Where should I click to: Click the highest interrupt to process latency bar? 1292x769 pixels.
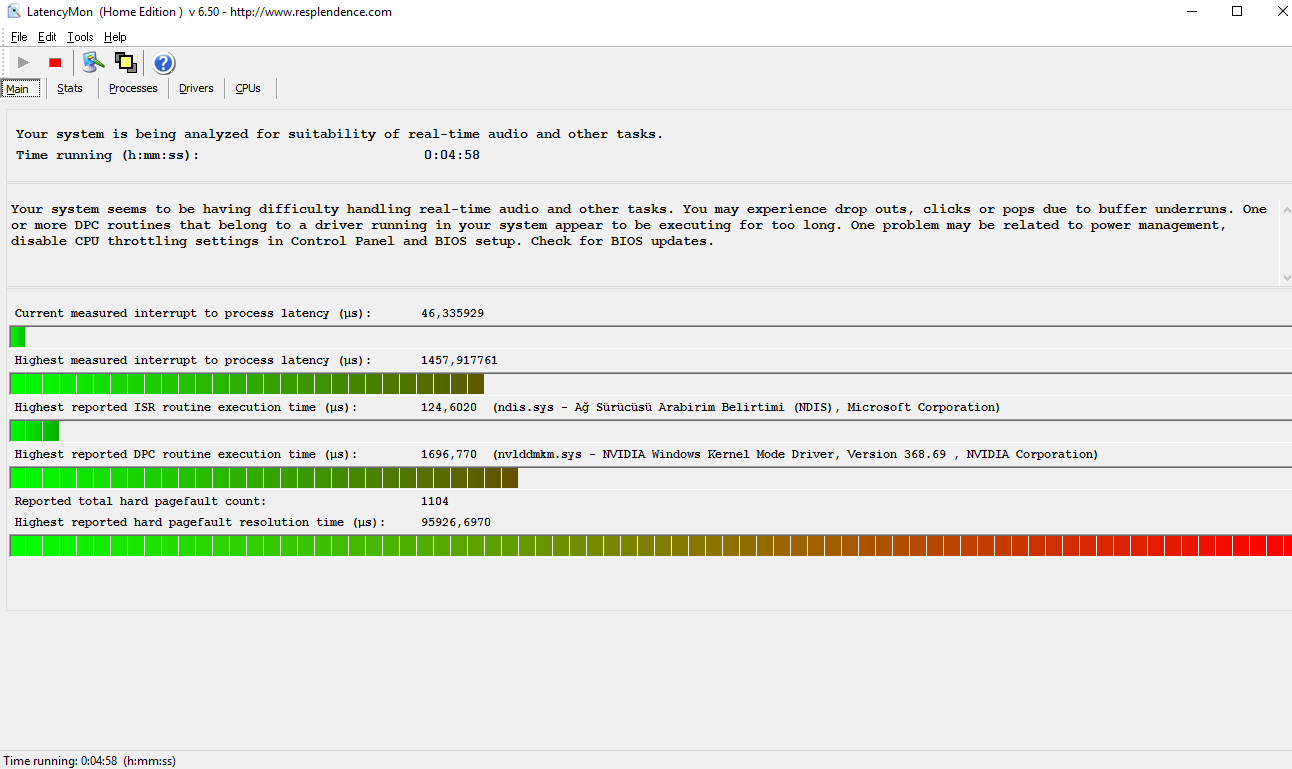coord(650,384)
